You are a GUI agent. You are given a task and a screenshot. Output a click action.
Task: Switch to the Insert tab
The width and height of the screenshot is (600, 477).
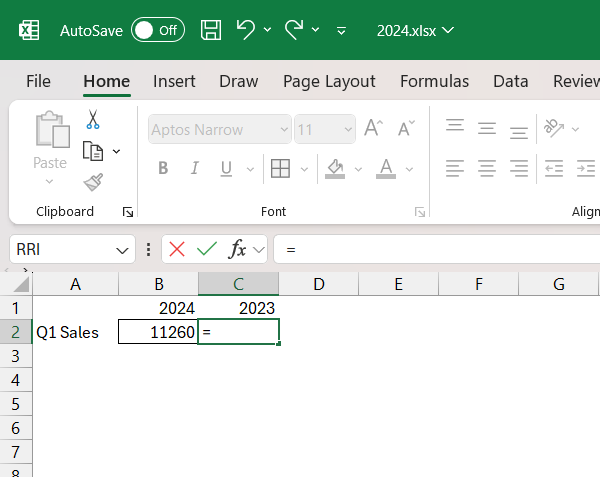(x=174, y=81)
